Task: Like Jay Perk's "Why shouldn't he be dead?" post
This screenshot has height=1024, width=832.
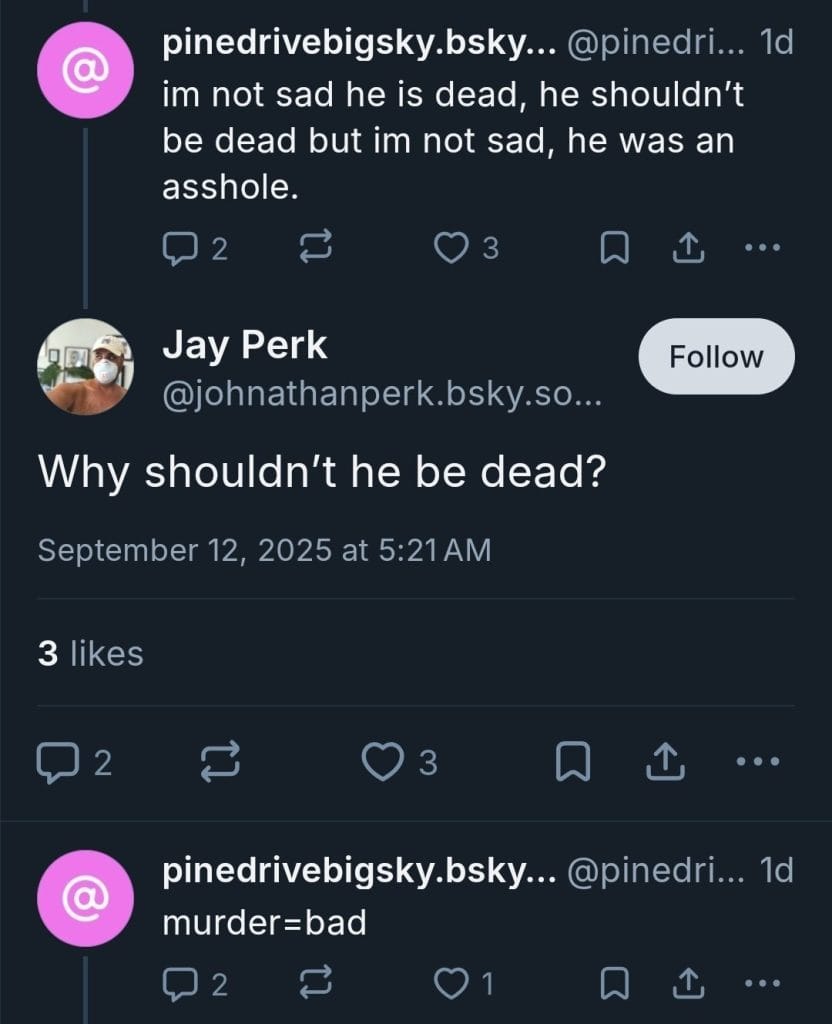Action: coord(381,763)
